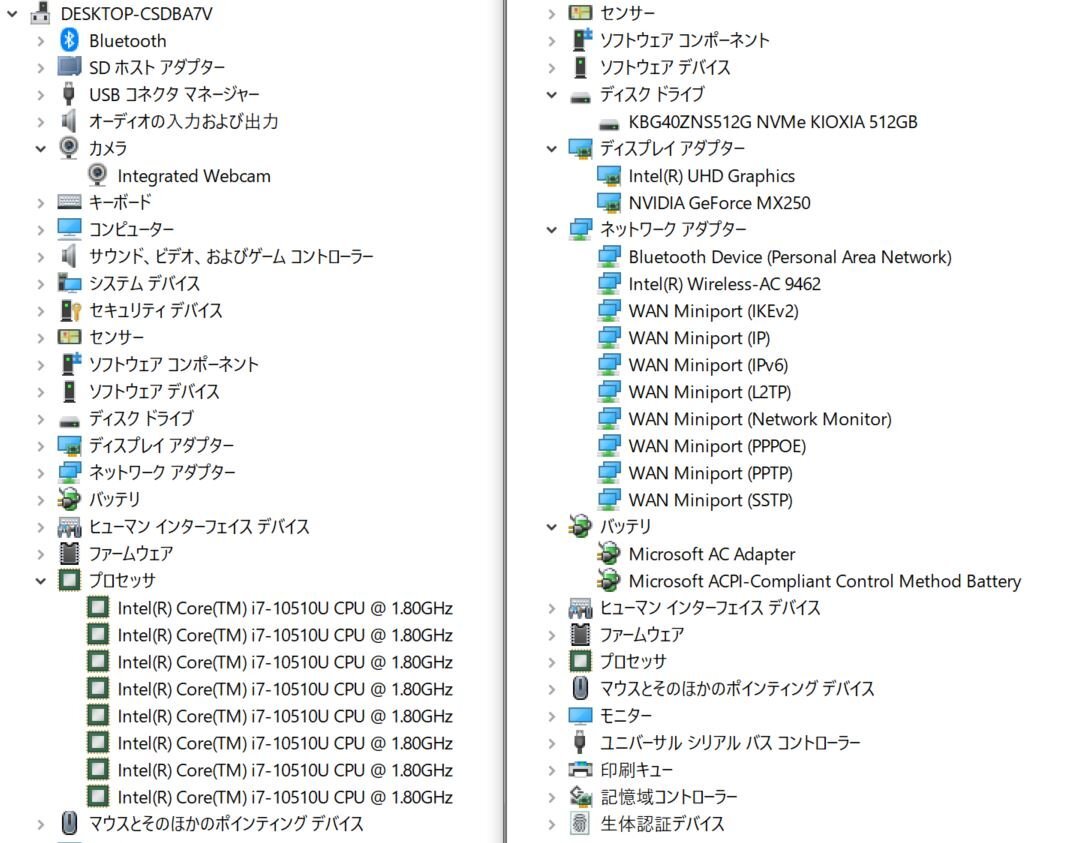
Task: Click the left pane バッテリ icon
Action: [x=69, y=499]
